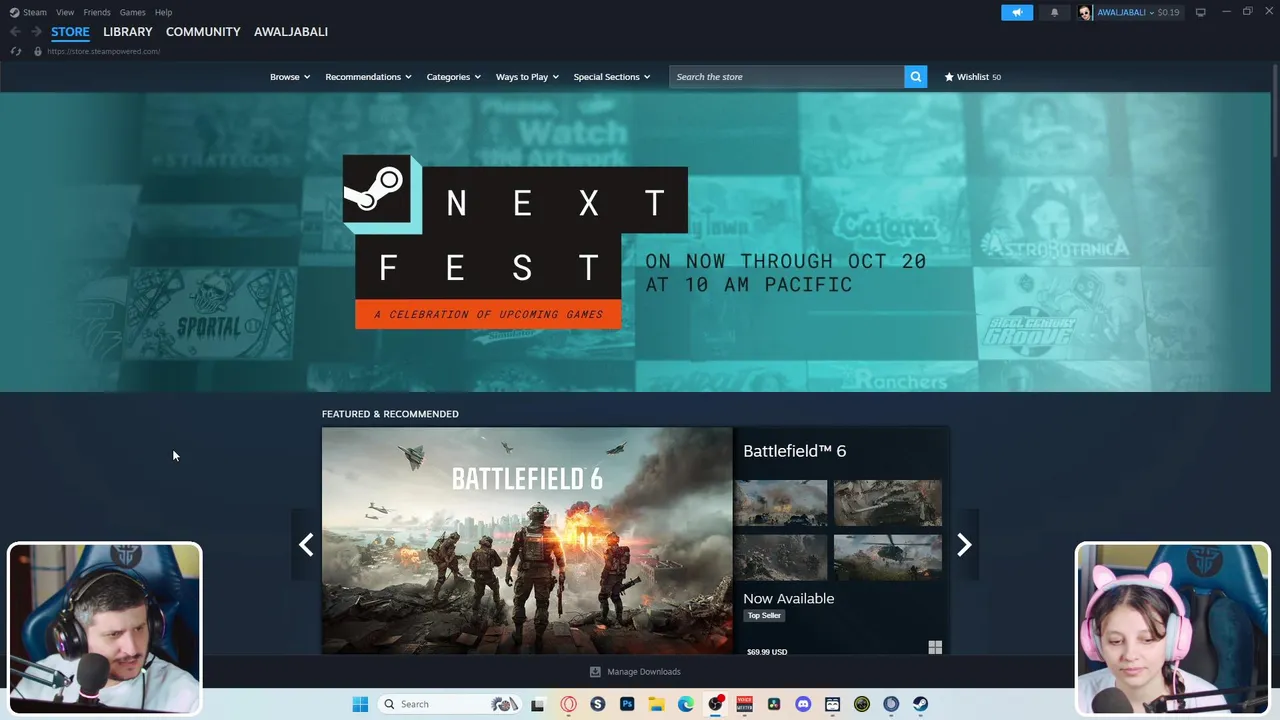This screenshot has width=1280, height=720.
Task: View the first Battlefield 6 screenshot thumbnail
Action: point(781,503)
